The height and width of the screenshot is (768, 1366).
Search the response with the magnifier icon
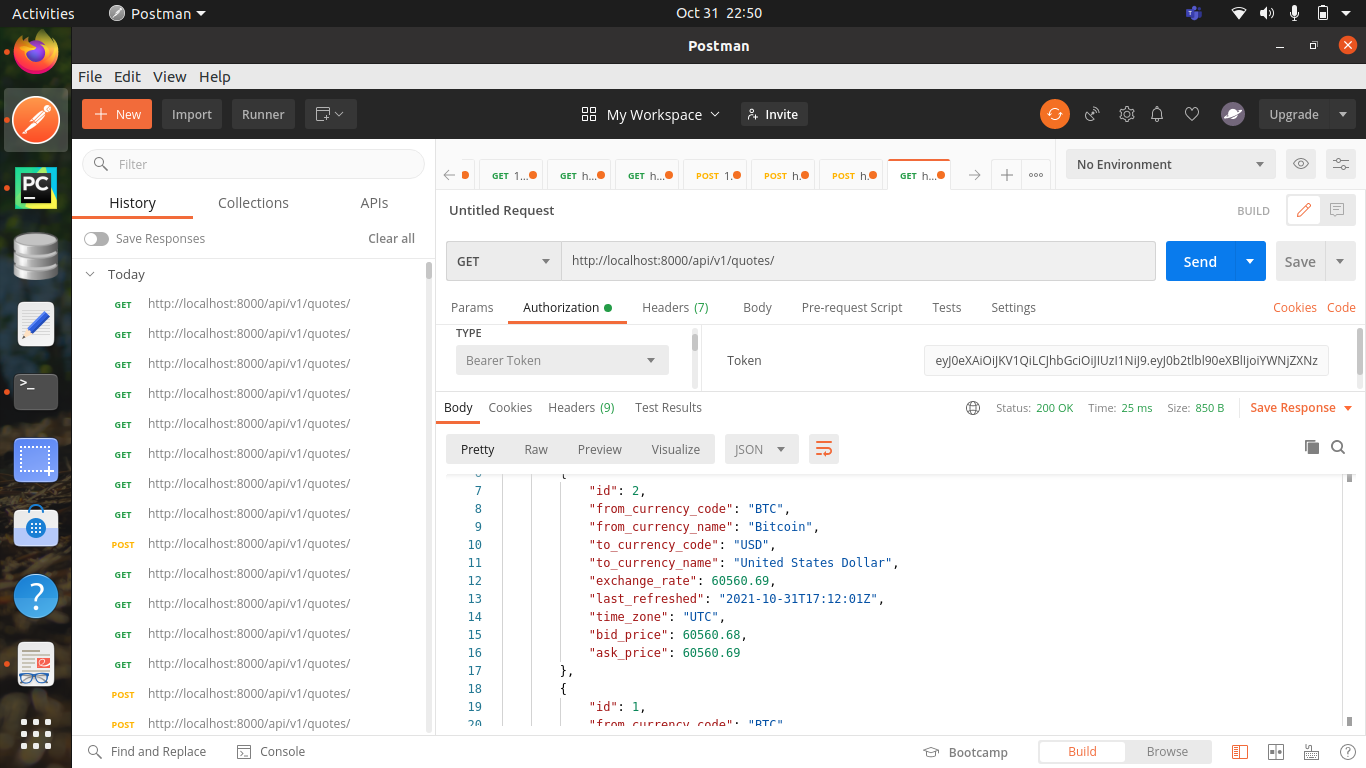click(1338, 447)
